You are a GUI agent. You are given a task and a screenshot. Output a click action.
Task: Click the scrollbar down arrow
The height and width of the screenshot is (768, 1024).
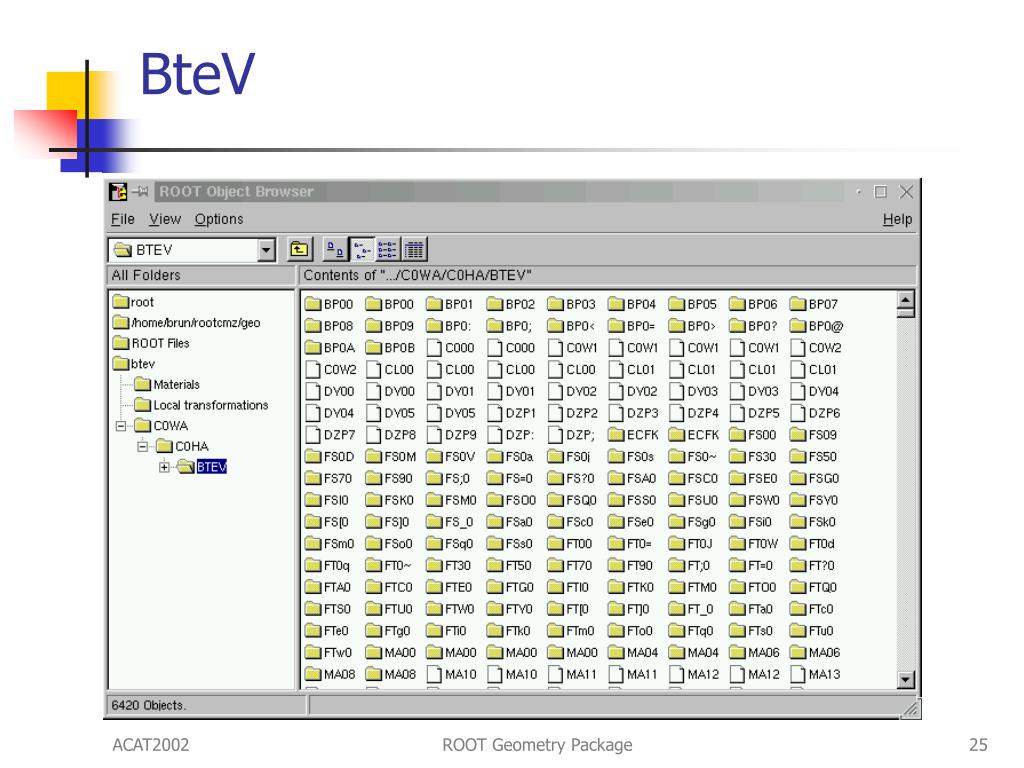pyautogui.click(x=905, y=680)
